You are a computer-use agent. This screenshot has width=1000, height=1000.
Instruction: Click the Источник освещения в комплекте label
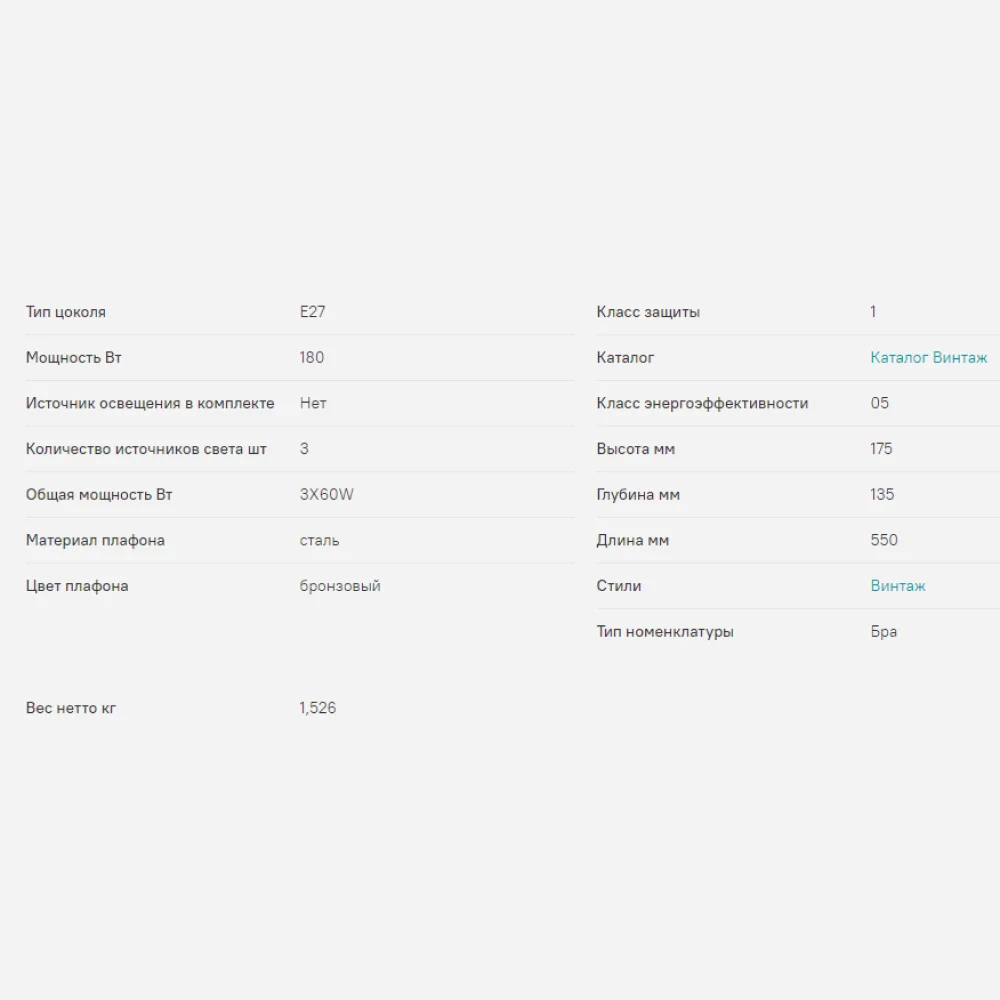click(x=150, y=404)
